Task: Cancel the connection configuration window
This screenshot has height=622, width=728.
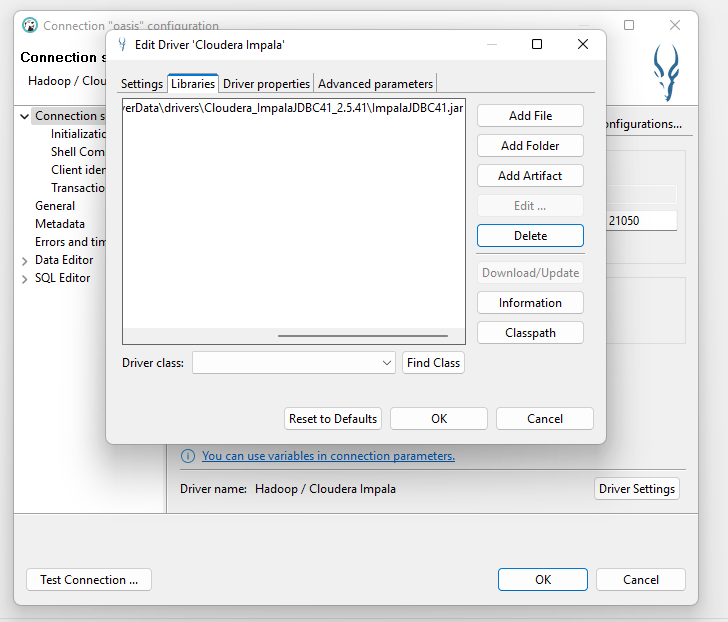Action: [641, 580]
